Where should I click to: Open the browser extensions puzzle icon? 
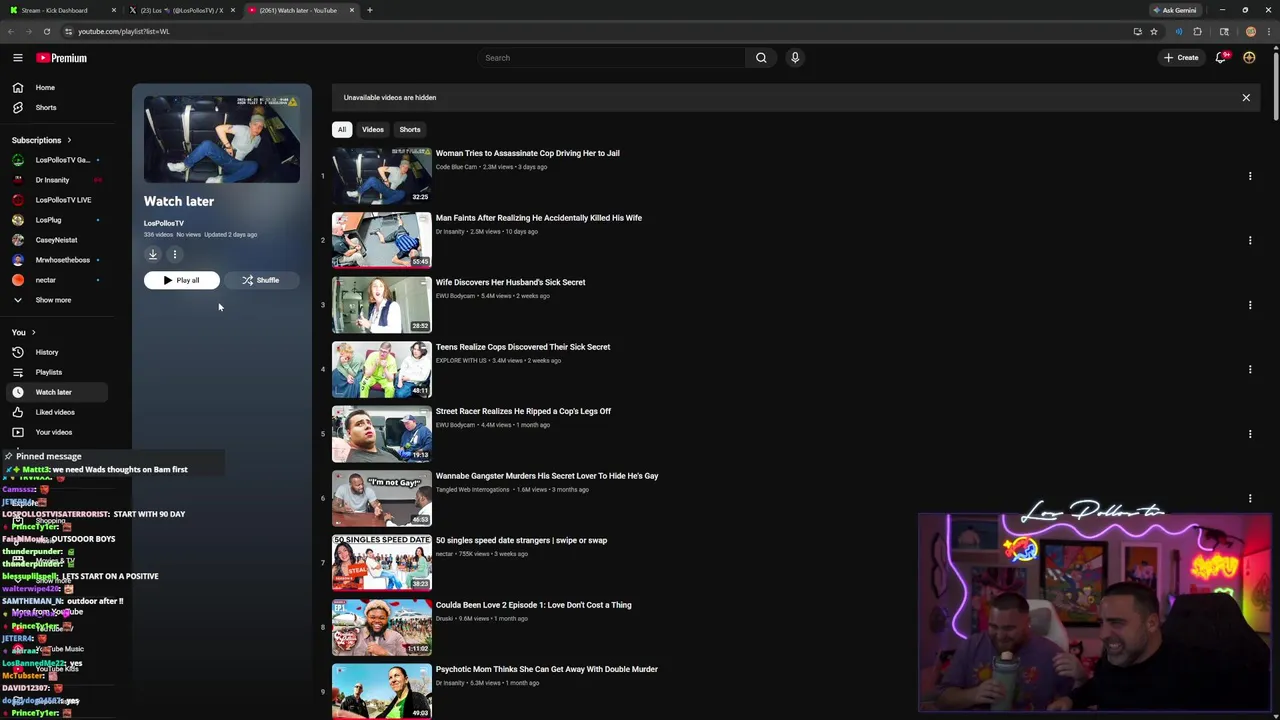point(1198,31)
